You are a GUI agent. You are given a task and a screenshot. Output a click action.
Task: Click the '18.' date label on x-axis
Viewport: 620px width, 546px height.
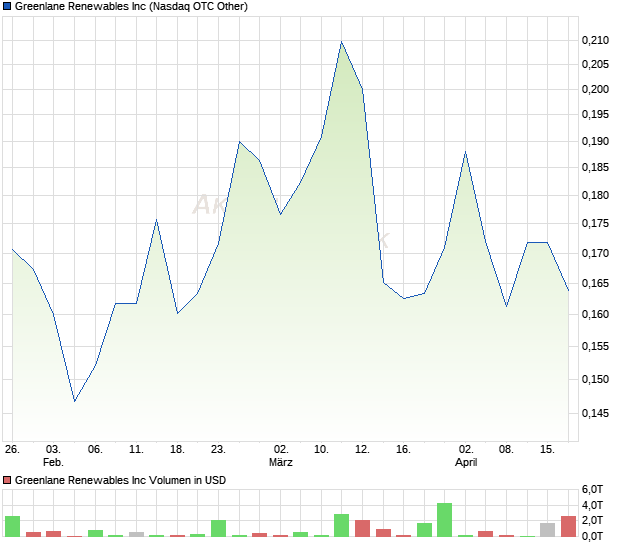coord(177,449)
